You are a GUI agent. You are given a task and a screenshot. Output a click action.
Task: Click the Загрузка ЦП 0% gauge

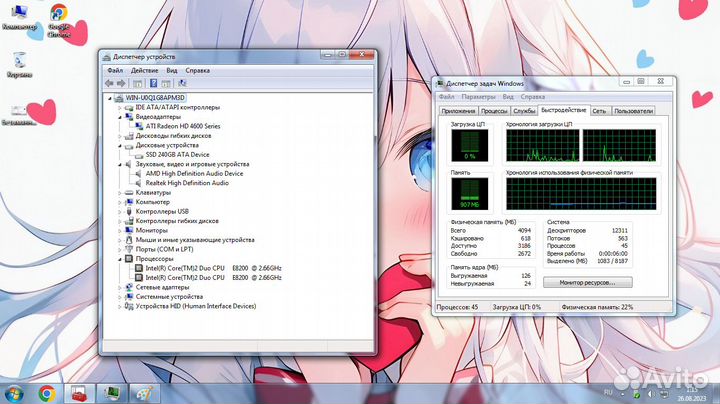pos(469,145)
